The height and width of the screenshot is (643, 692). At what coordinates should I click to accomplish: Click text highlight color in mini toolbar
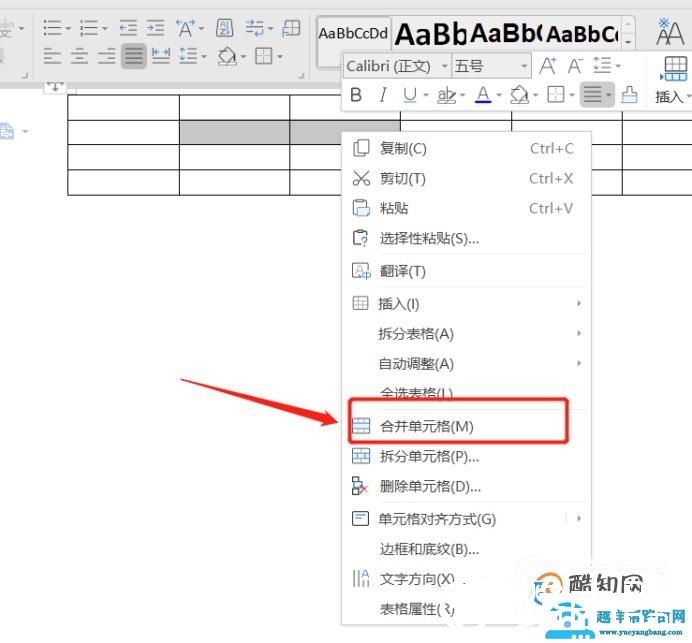pyautogui.click(x=446, y=94)
